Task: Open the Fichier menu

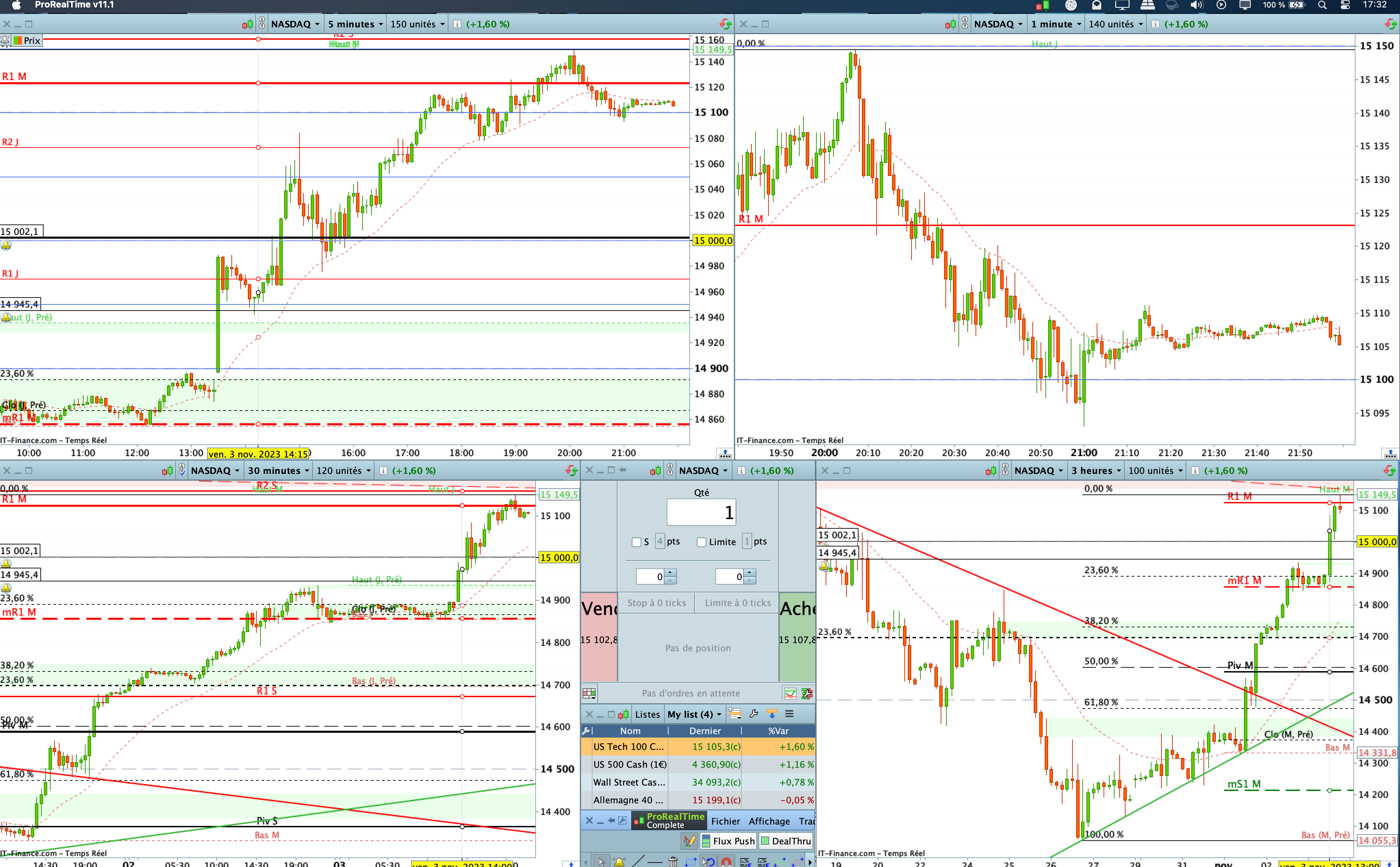Action: (726, 821)
